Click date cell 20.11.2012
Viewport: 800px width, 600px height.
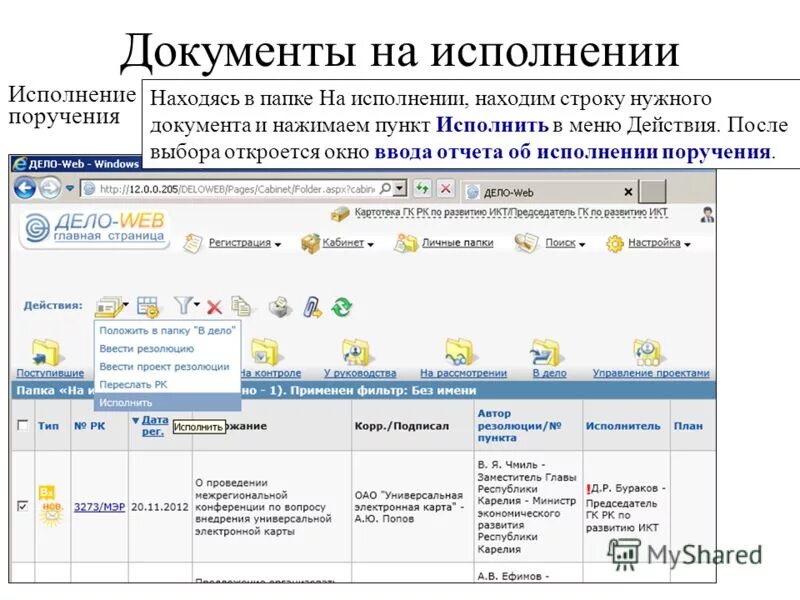tap(160, 507)
